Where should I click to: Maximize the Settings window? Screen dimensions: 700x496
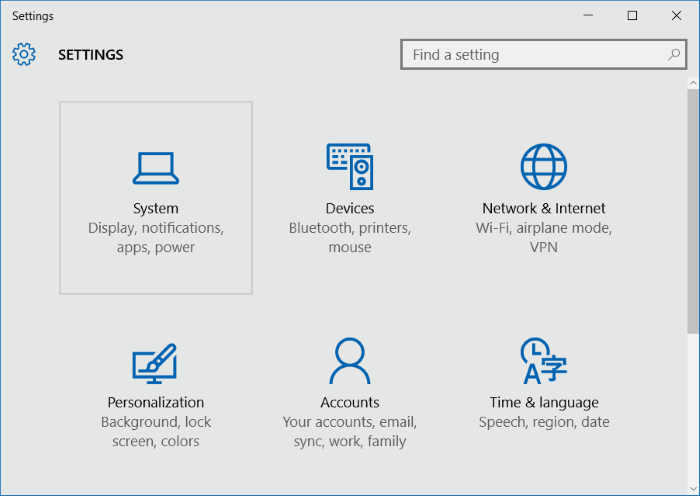[x=632, y=16]
